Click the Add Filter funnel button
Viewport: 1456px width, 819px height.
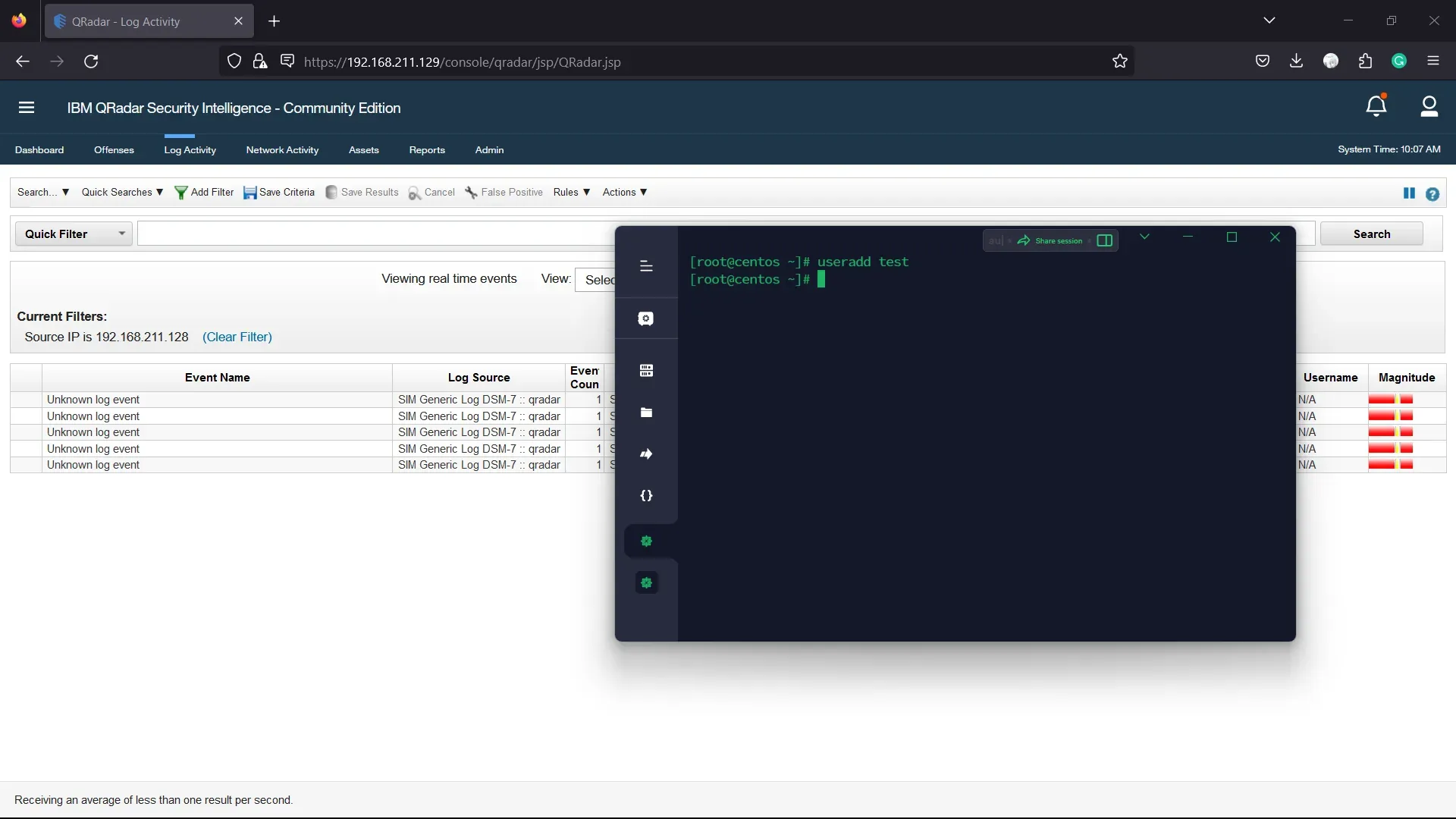point(204,193)
